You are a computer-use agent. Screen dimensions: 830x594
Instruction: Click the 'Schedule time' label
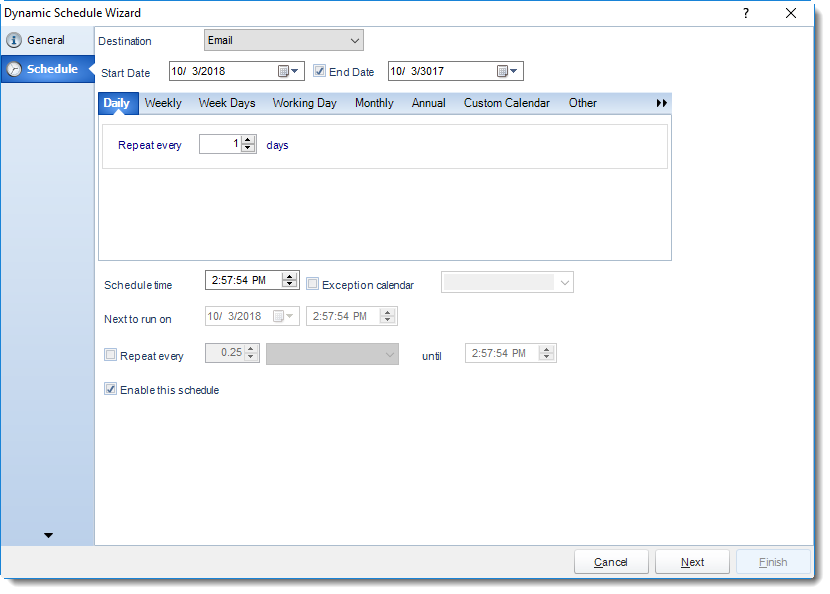(138, 285)
